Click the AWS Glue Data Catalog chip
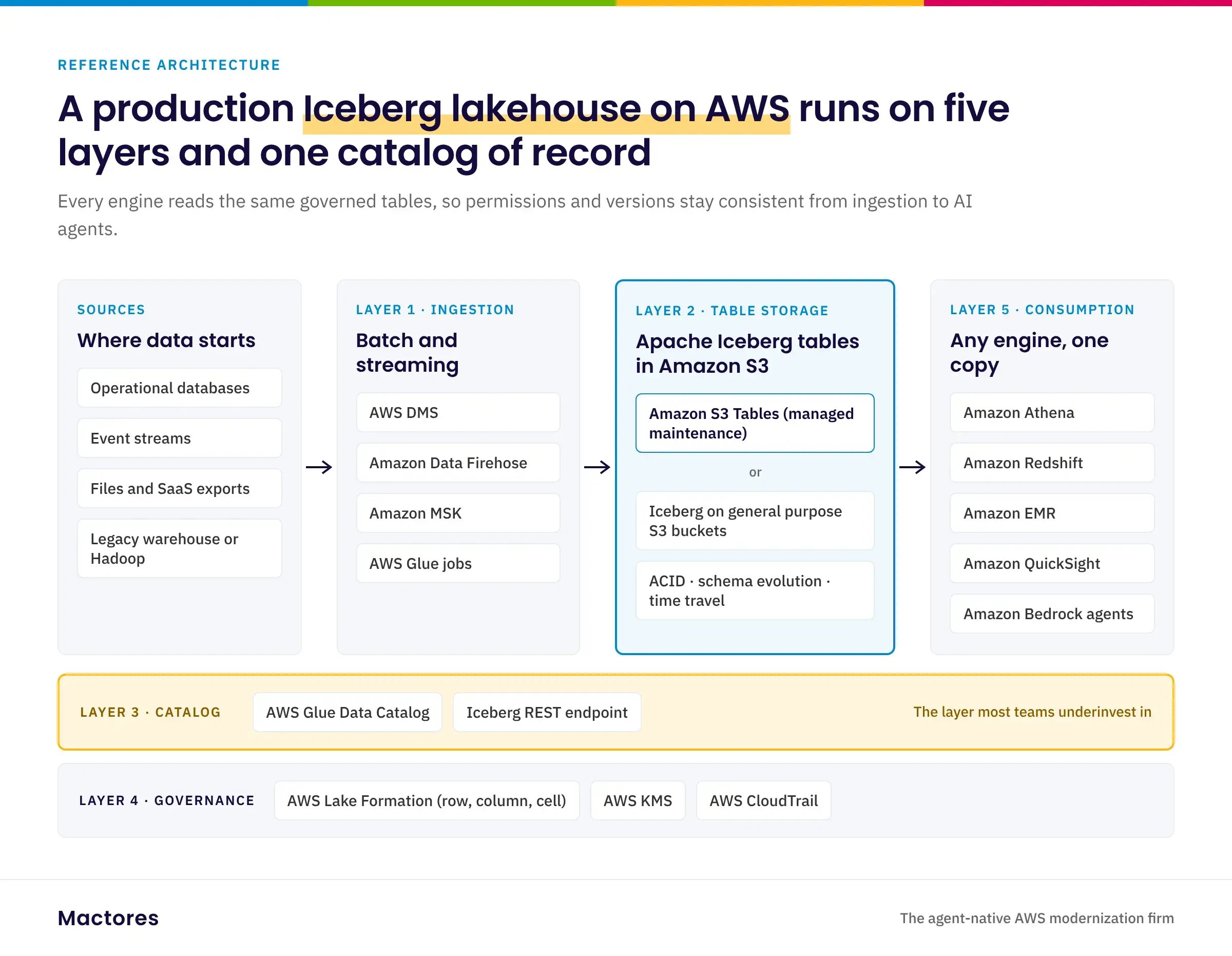 (x=348, y=712)
